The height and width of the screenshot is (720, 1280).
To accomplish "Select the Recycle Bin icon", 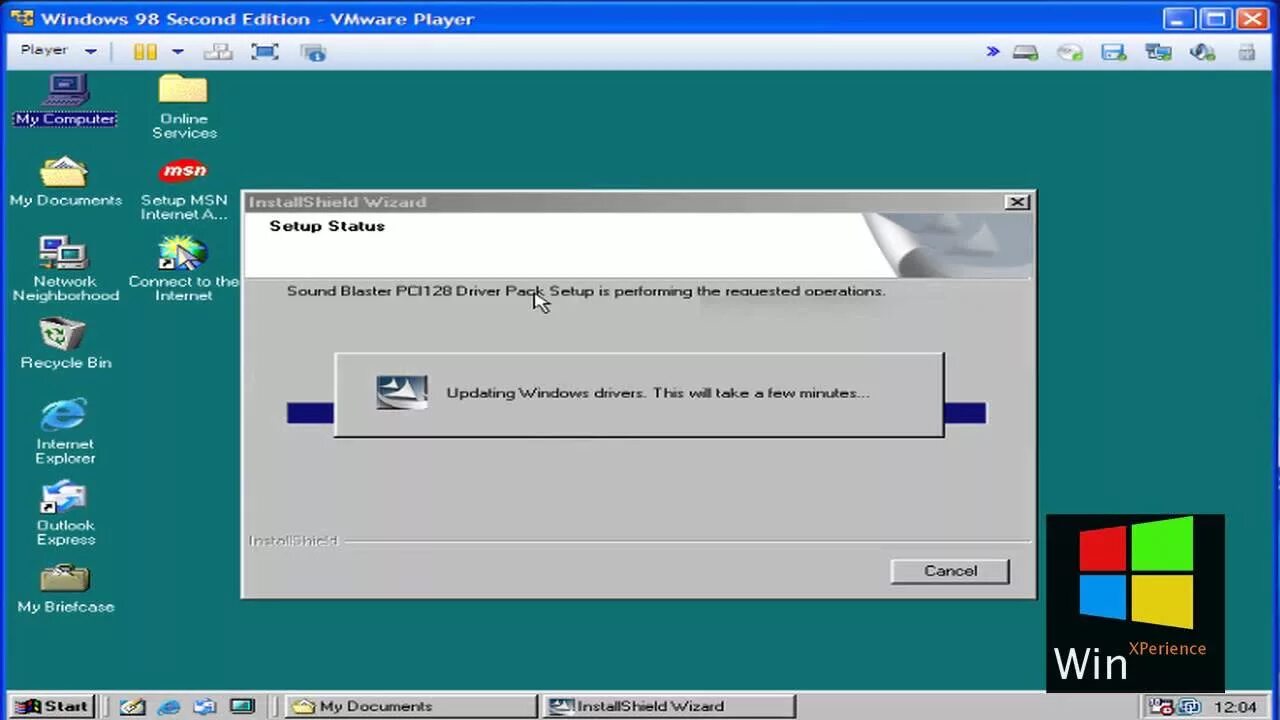I will pyautogui.click(x=65, y=343).
